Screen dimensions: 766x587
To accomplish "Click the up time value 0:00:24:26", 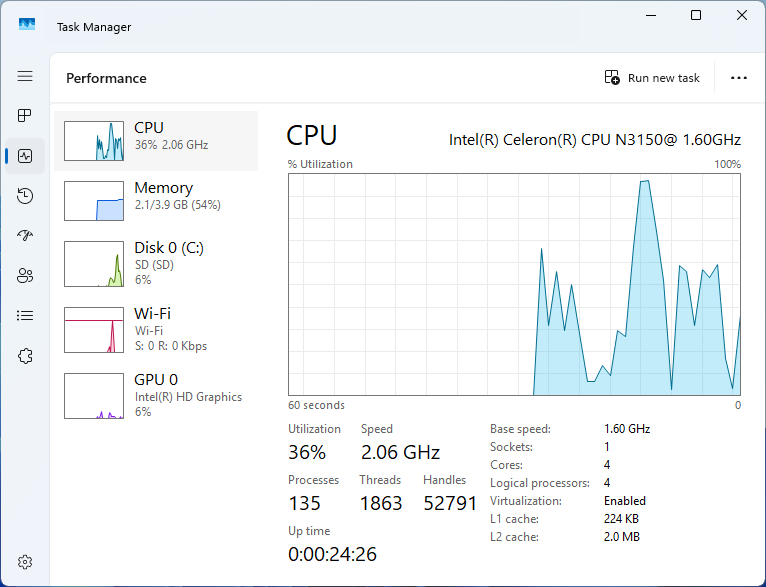I will coord(332,554).
